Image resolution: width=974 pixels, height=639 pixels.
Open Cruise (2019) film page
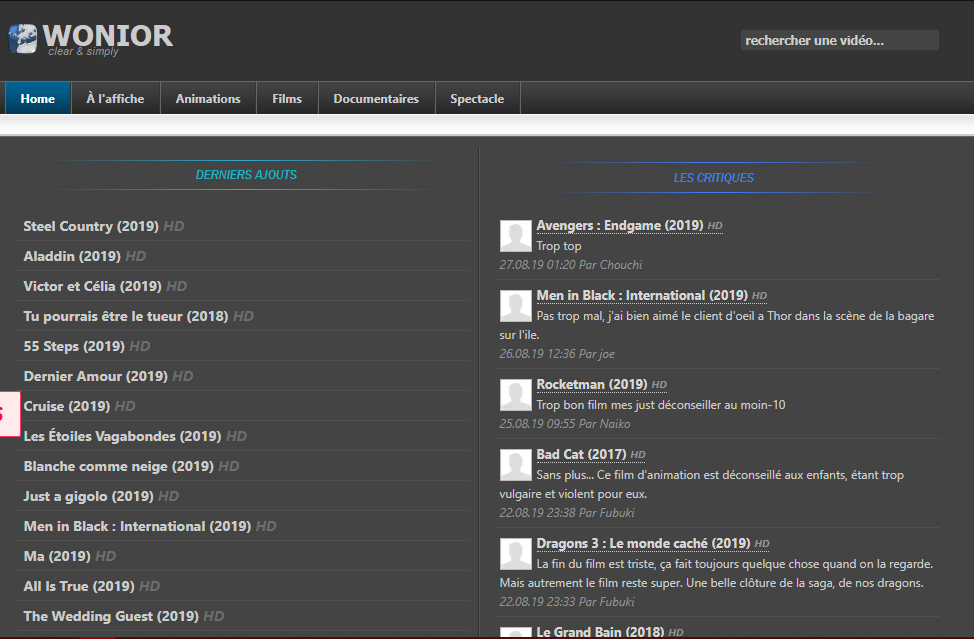point(67,406)
